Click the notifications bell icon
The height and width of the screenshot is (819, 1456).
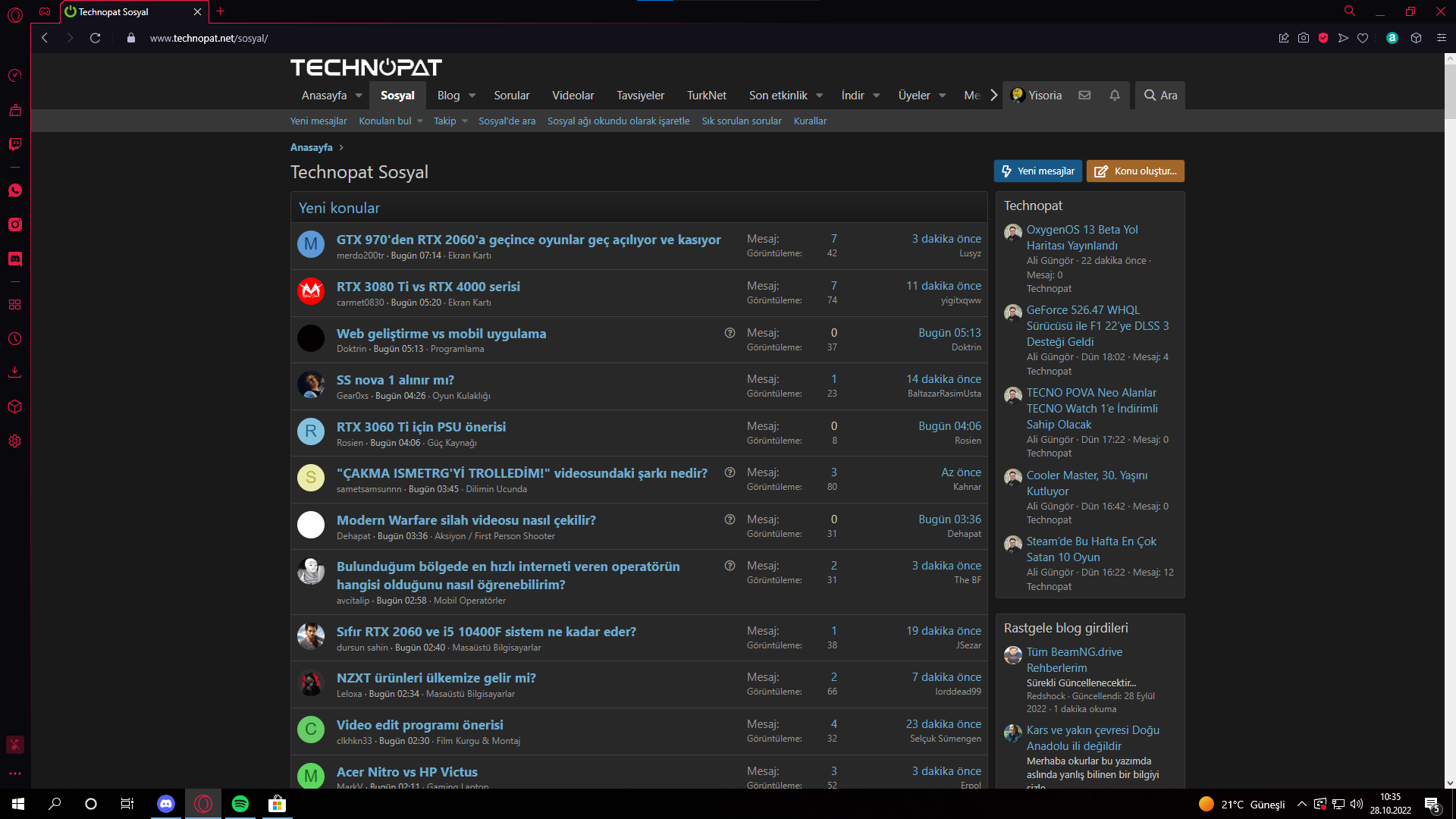[1114, 96]
